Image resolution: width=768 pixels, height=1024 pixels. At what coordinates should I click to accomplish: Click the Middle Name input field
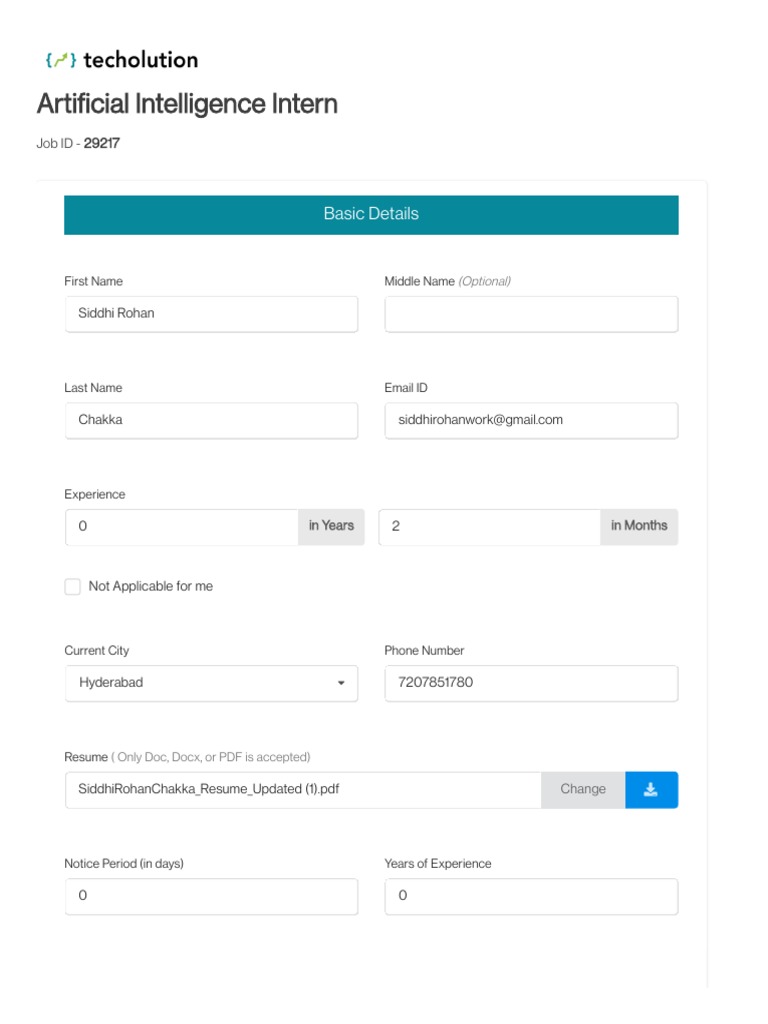click(x=531, y=314)
